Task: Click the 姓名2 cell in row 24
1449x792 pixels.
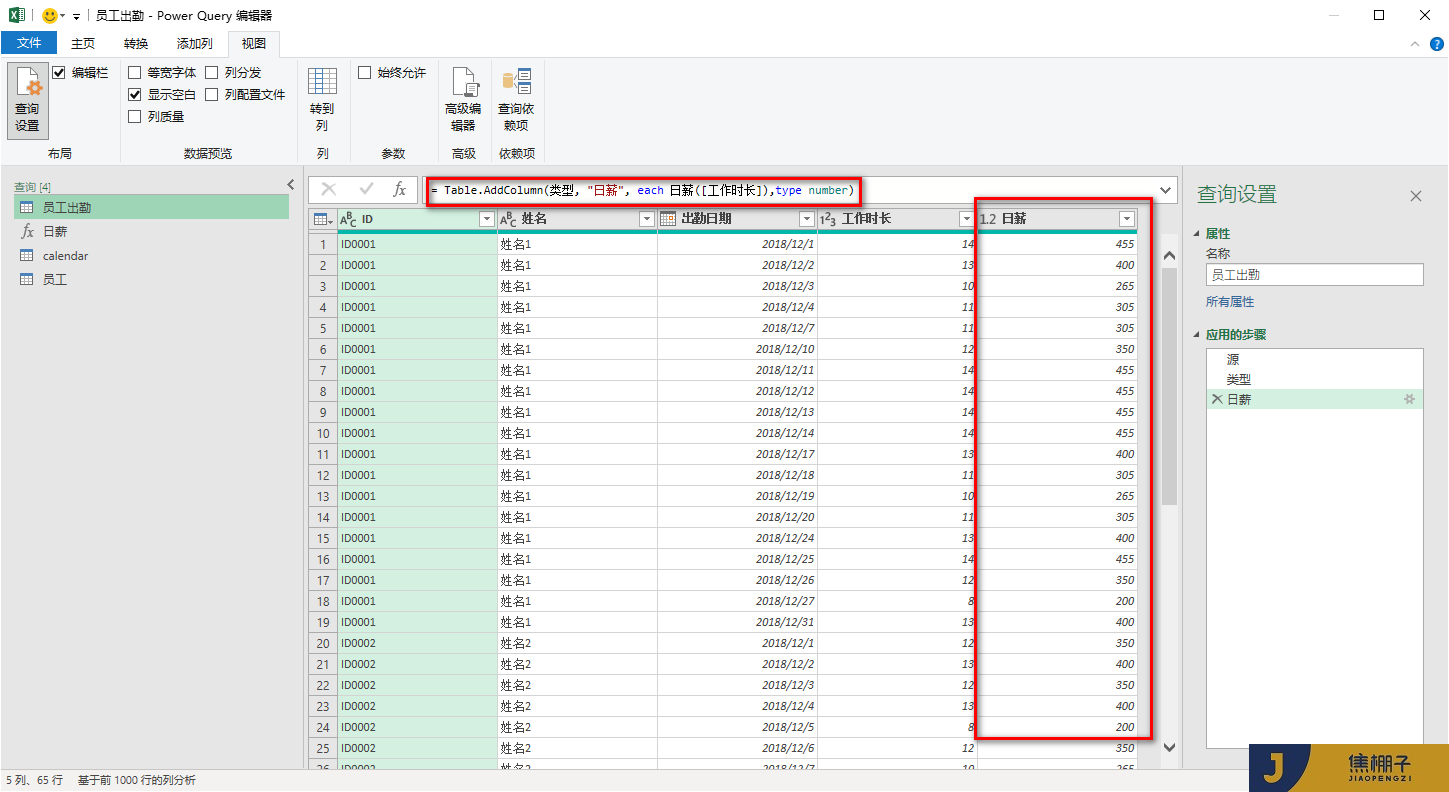Action: (x=577, y=727)
